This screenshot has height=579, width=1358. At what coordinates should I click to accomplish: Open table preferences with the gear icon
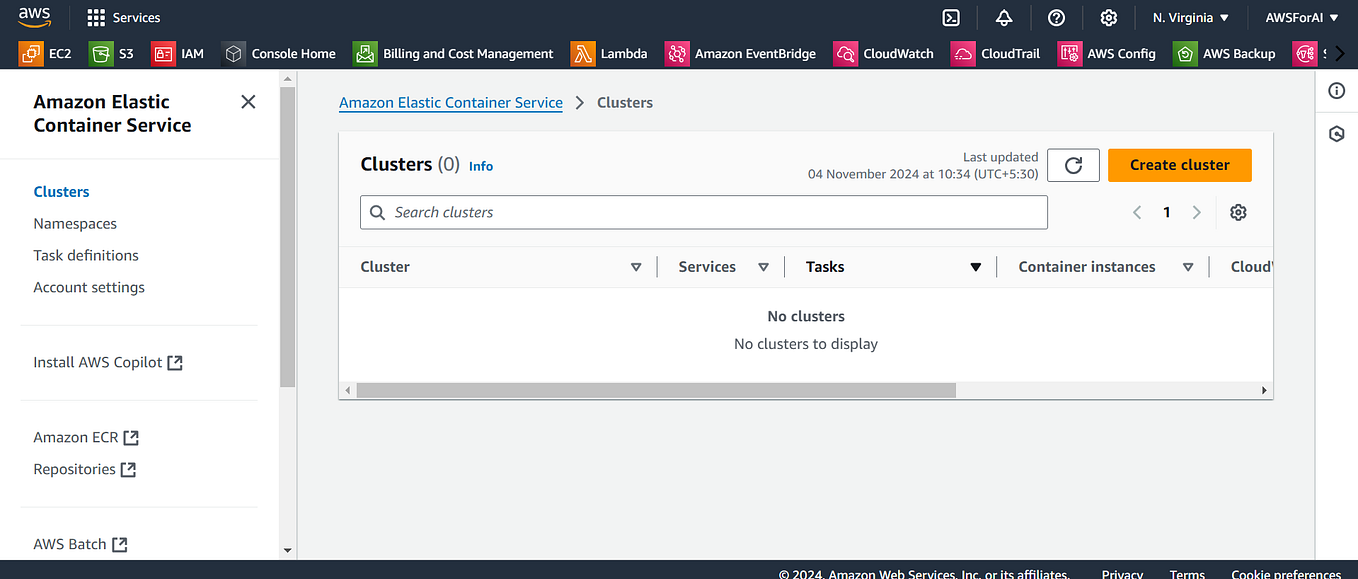1238,212
